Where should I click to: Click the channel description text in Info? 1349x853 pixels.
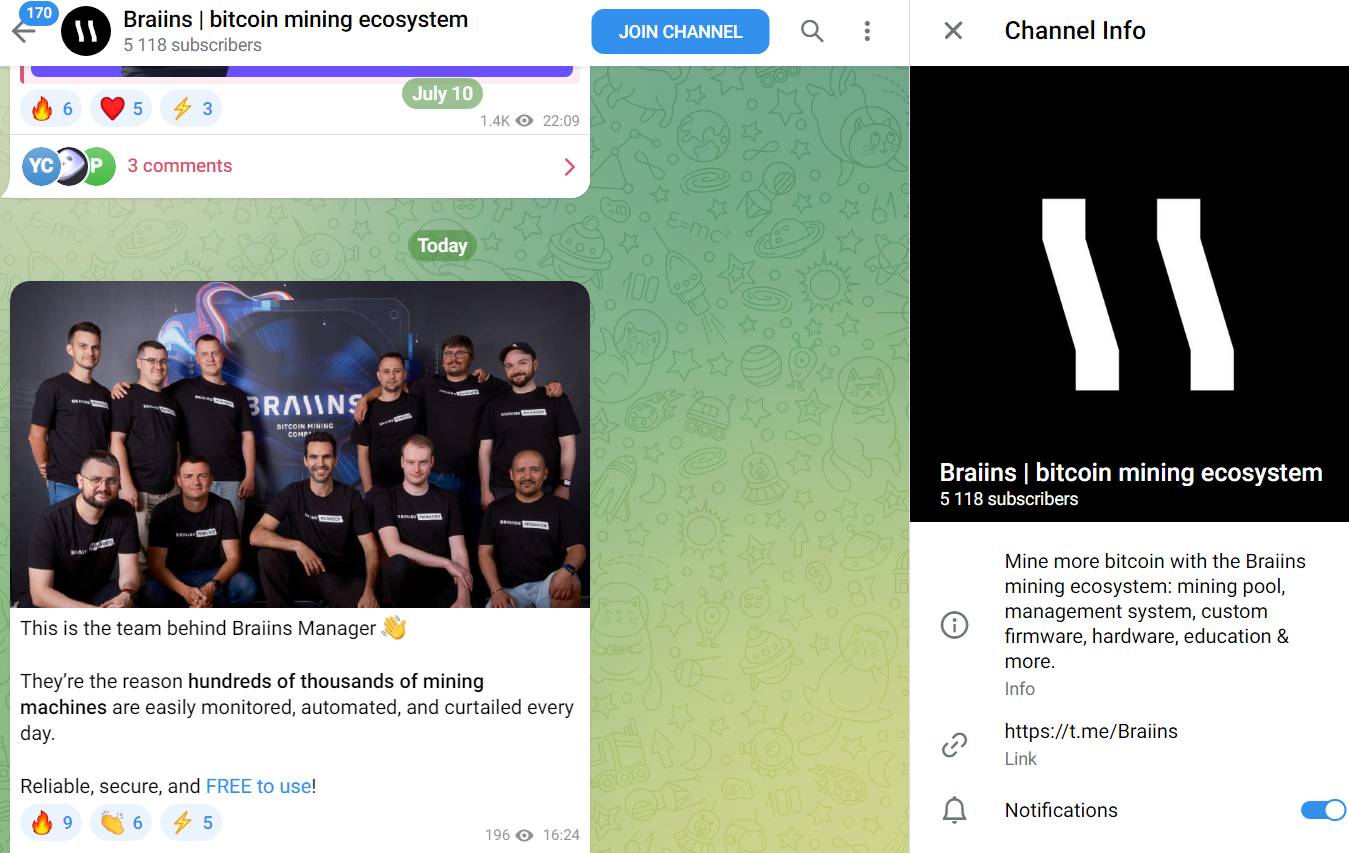pyautogui.click(x=1155, y=611)
